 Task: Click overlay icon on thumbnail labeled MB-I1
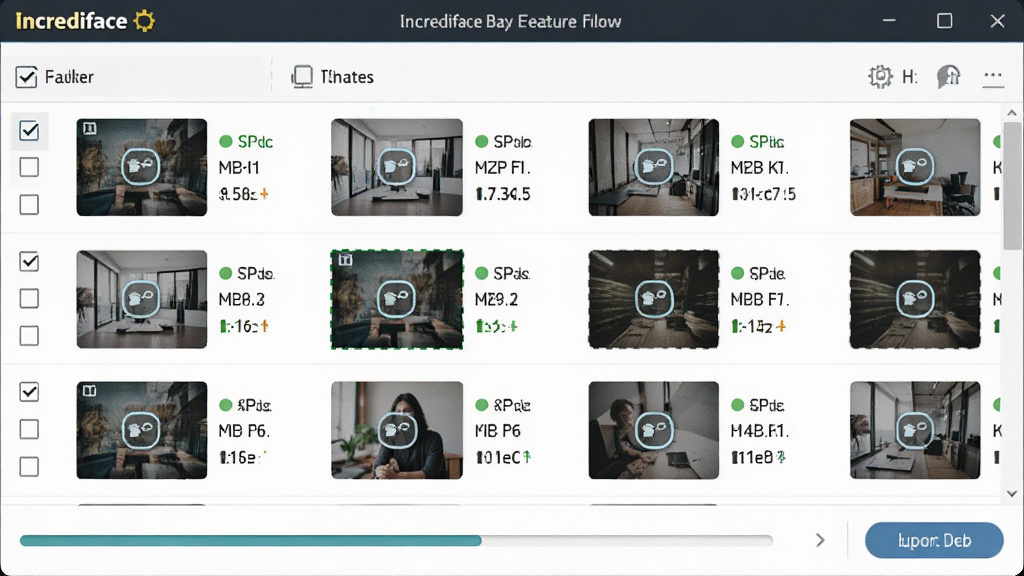click(x=140, y=167)
